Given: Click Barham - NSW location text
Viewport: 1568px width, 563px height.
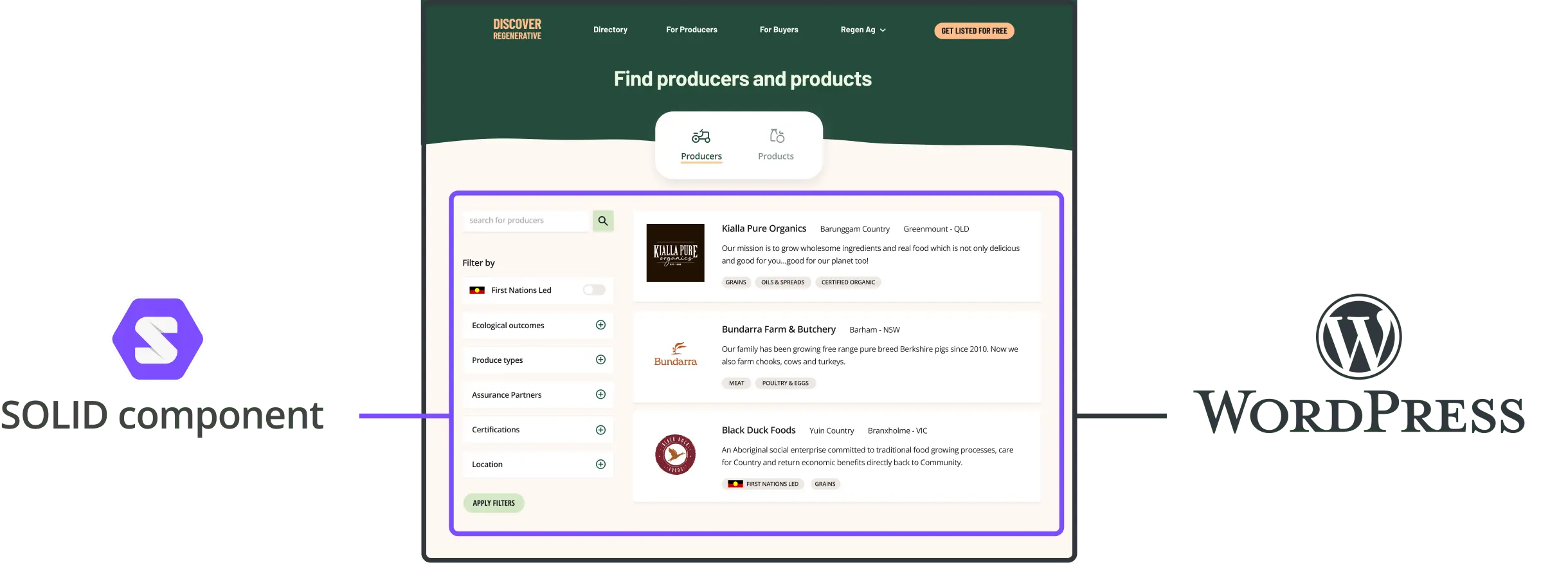Looking at the screenshot, I should (874, 330).
